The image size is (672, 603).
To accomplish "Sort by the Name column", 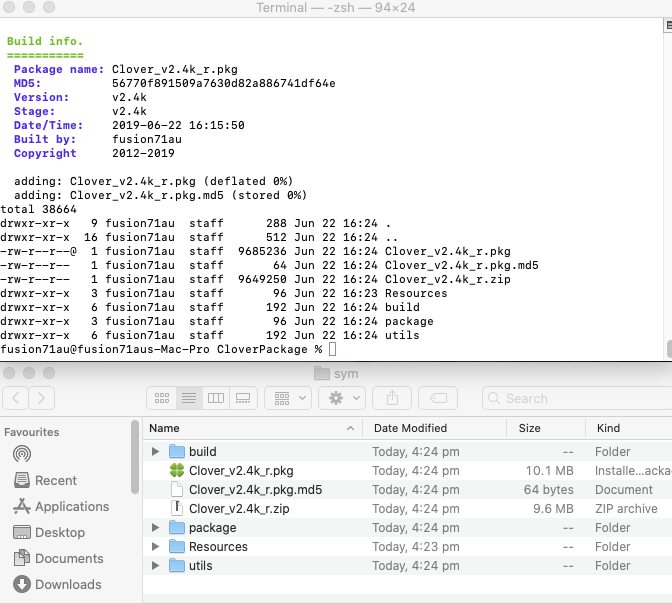I will [253, 428].
